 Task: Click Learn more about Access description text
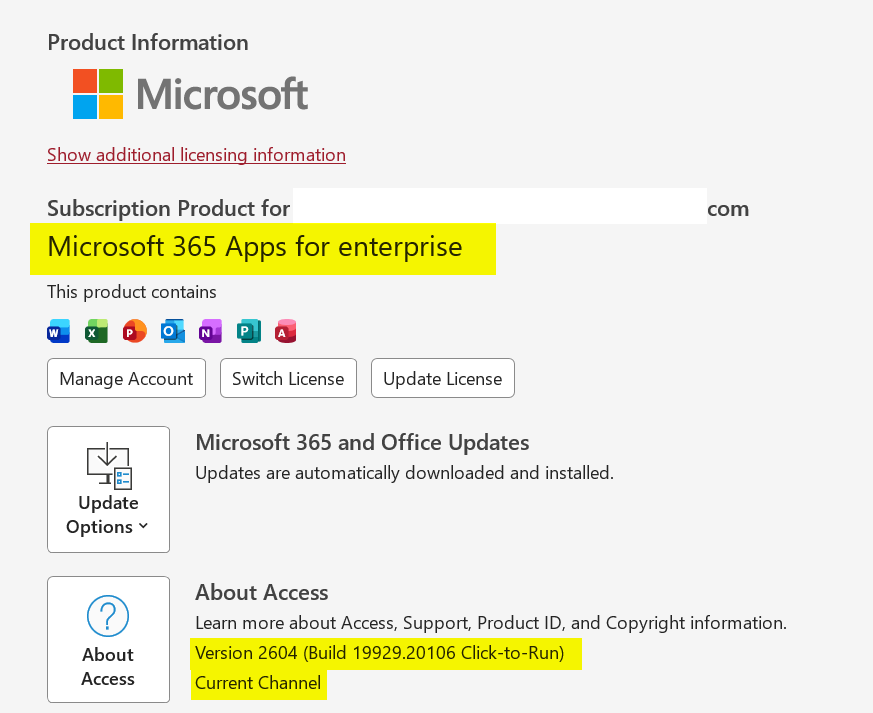click(491, 623)
